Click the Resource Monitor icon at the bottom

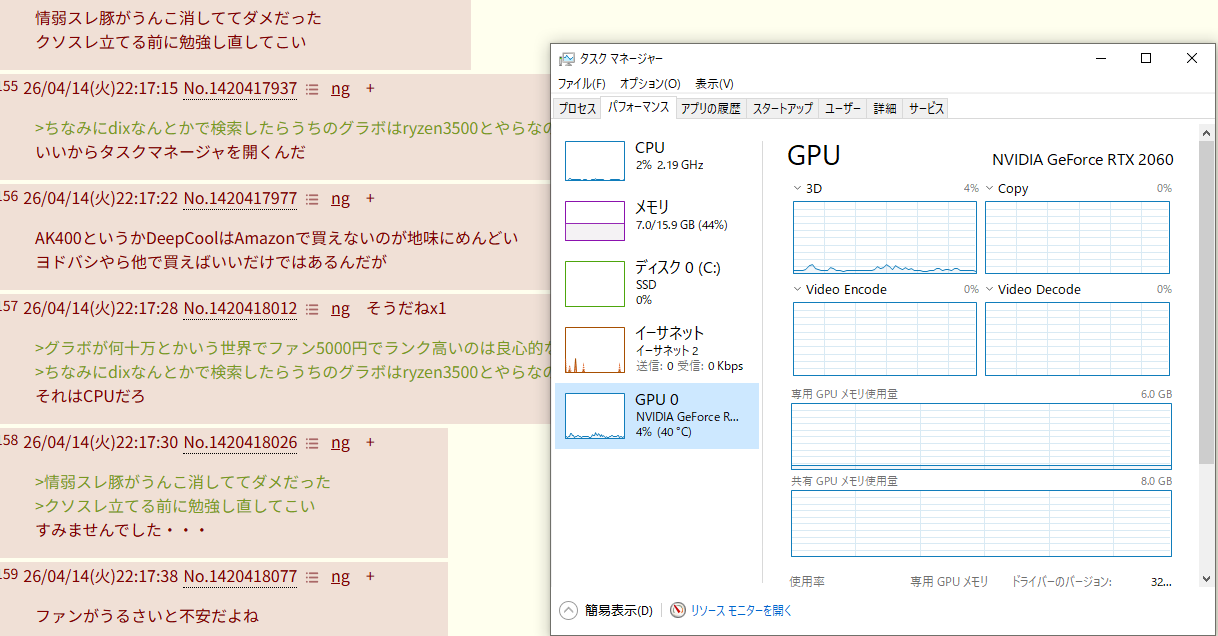678,610
